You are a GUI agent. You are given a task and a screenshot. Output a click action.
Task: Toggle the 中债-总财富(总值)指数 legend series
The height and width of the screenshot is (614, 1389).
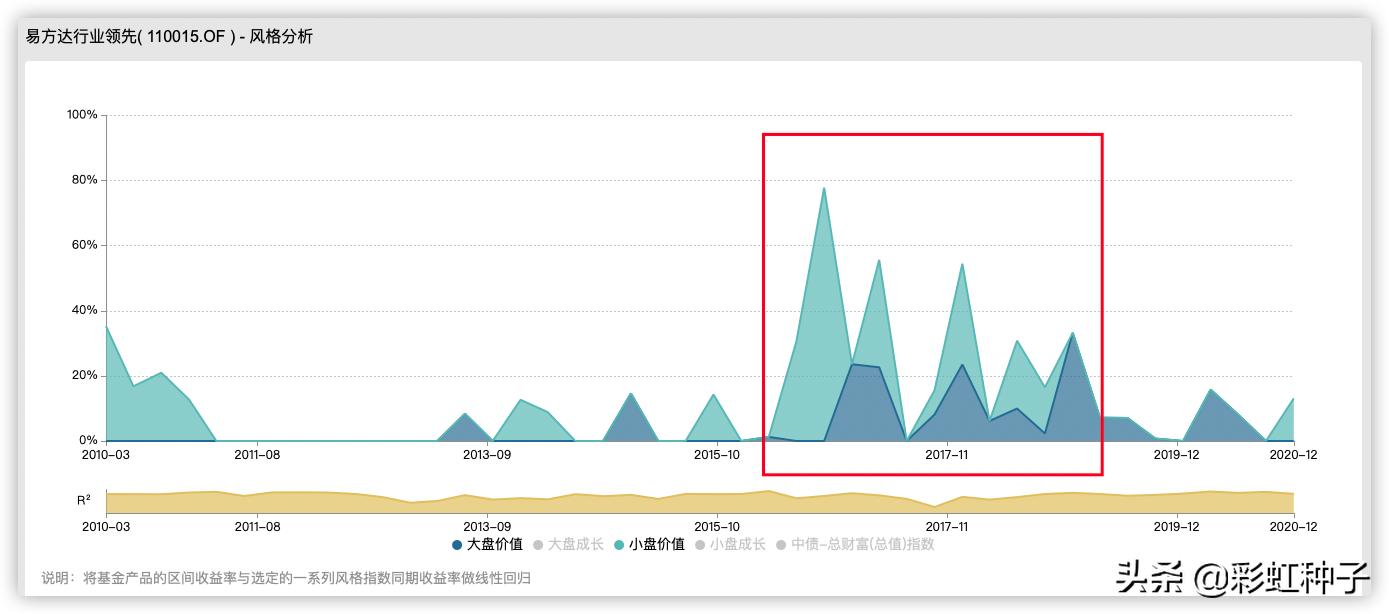pos(855,545)
